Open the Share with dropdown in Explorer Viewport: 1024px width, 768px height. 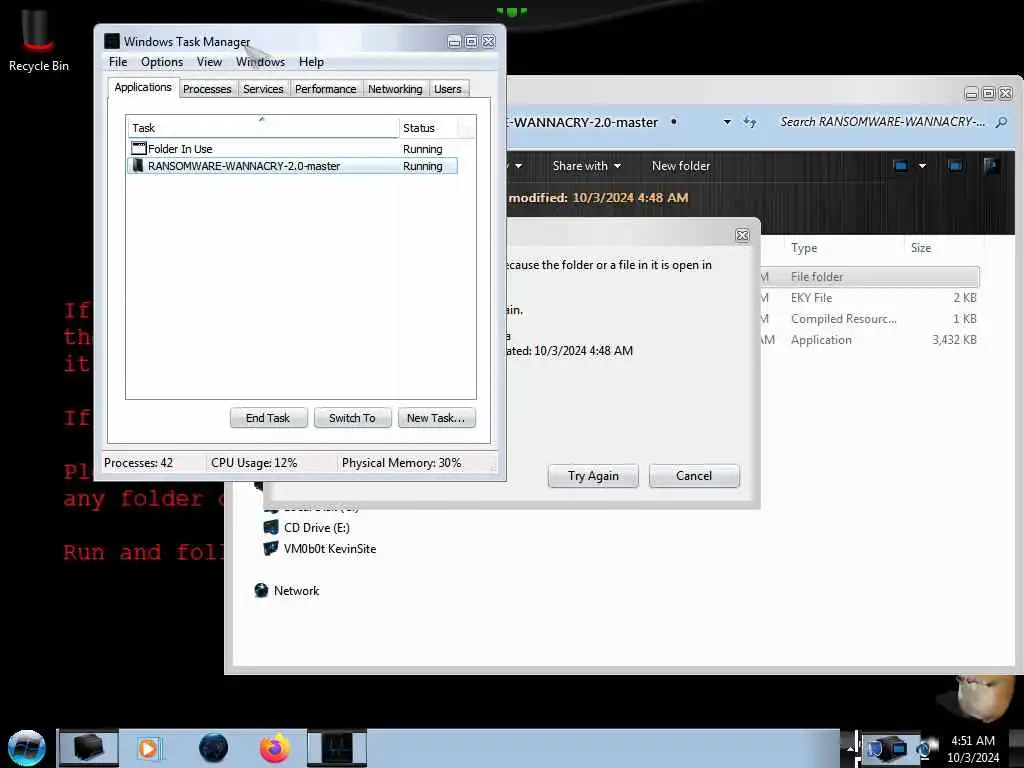click(586, 166)
